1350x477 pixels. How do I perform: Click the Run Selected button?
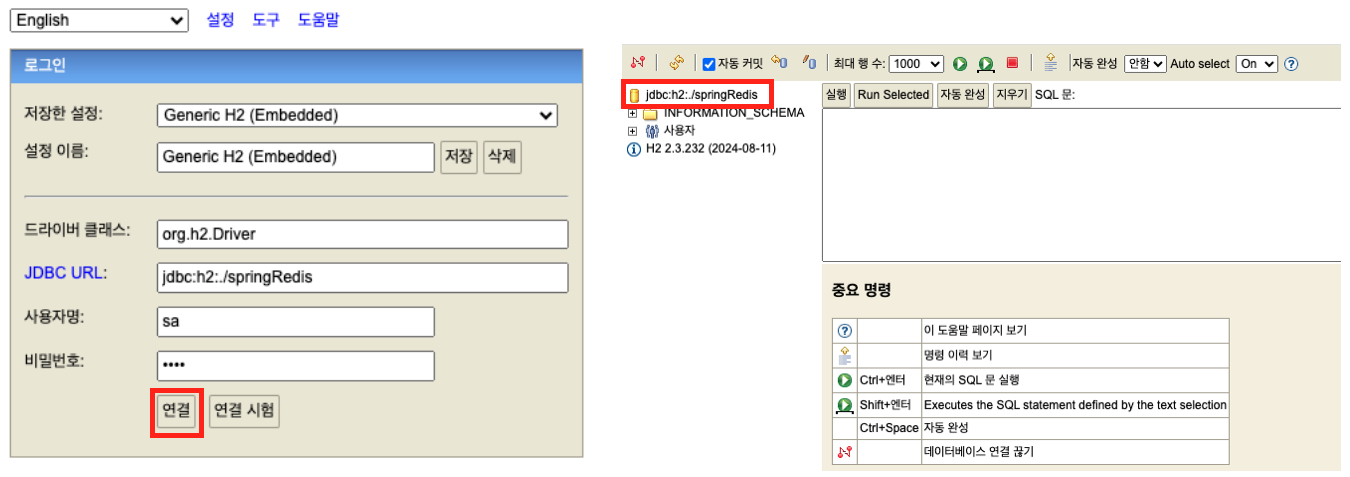(893, 94)
